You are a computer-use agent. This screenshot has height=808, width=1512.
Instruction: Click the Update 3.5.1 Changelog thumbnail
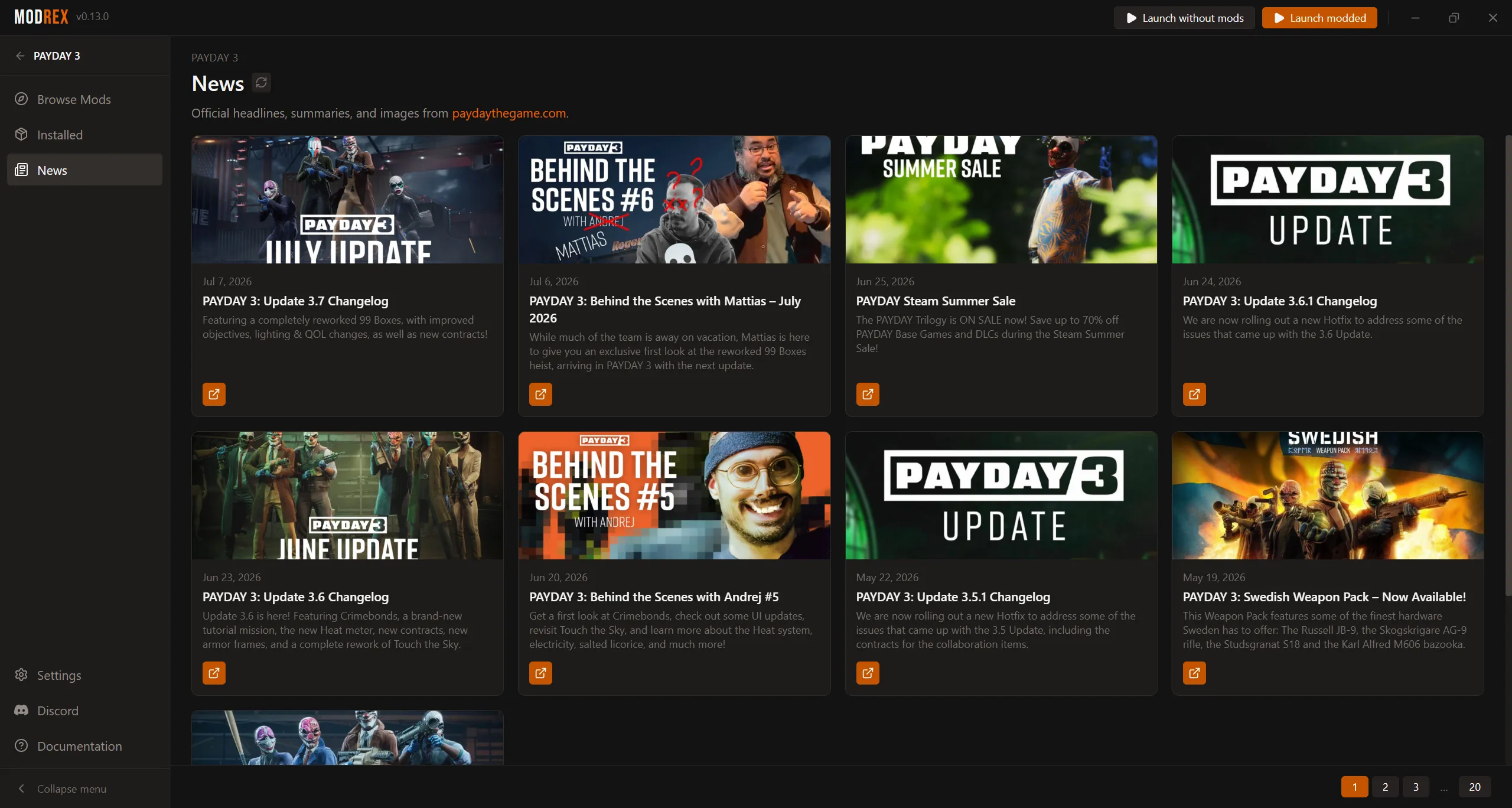click(1001, 496)
